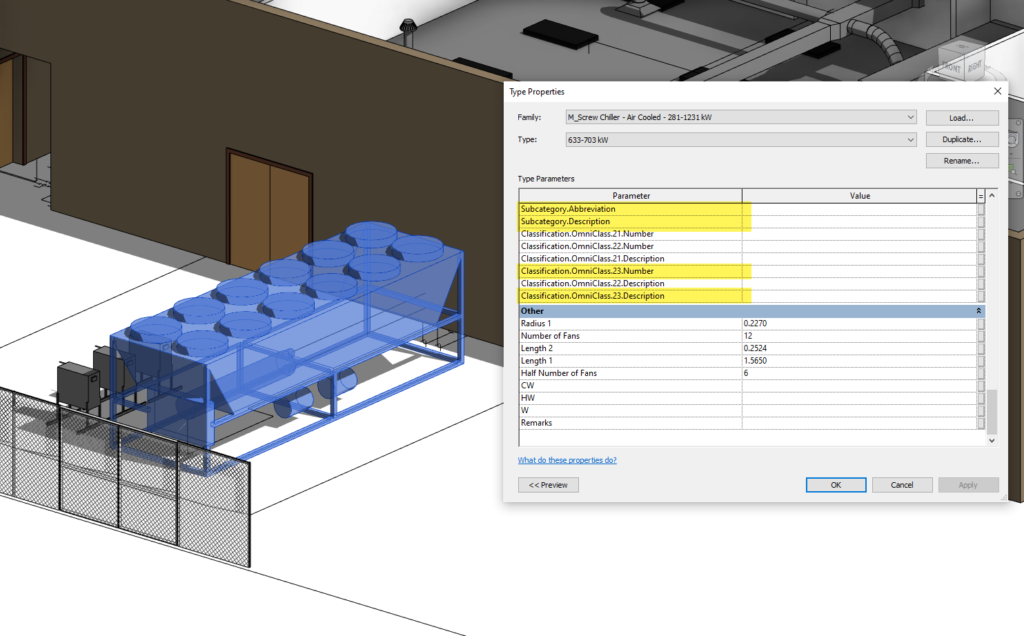Screen dimensions: 1024x636
Task: Click associate button on Number of Fans row
Action: pos(980,336)
